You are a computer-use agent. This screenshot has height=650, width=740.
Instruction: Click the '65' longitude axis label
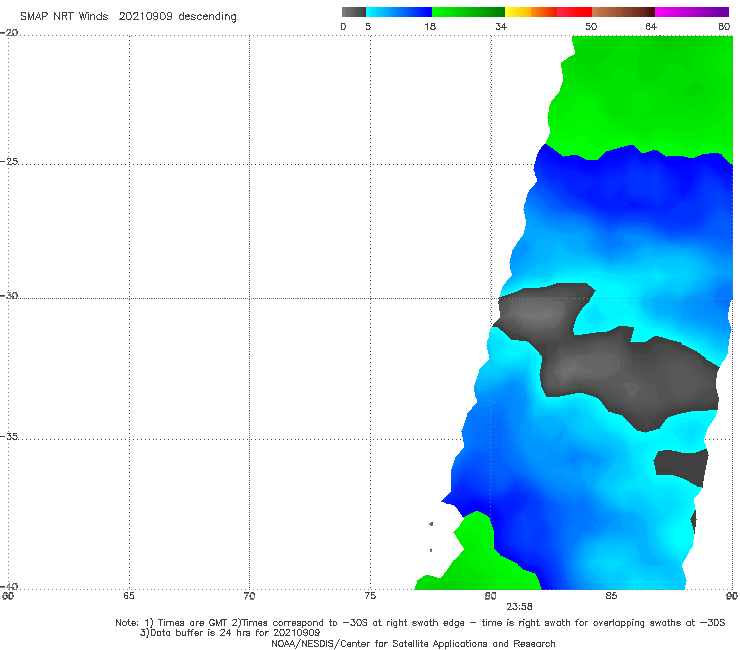pos(129,596)
